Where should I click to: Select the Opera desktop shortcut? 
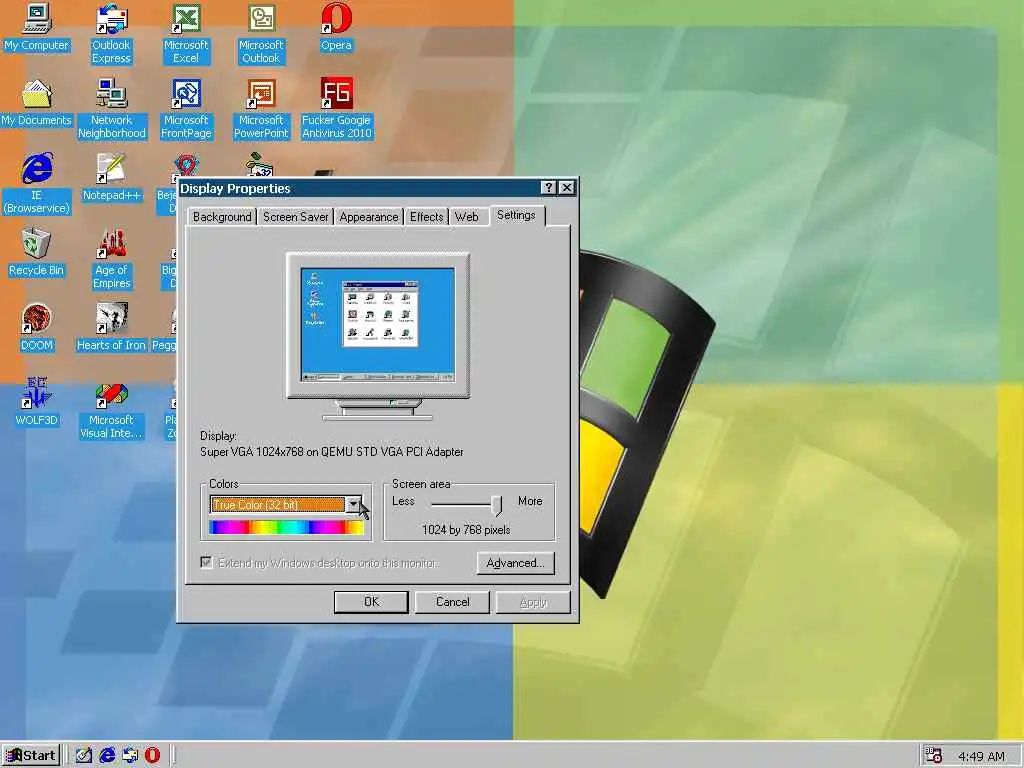(336, 28)
